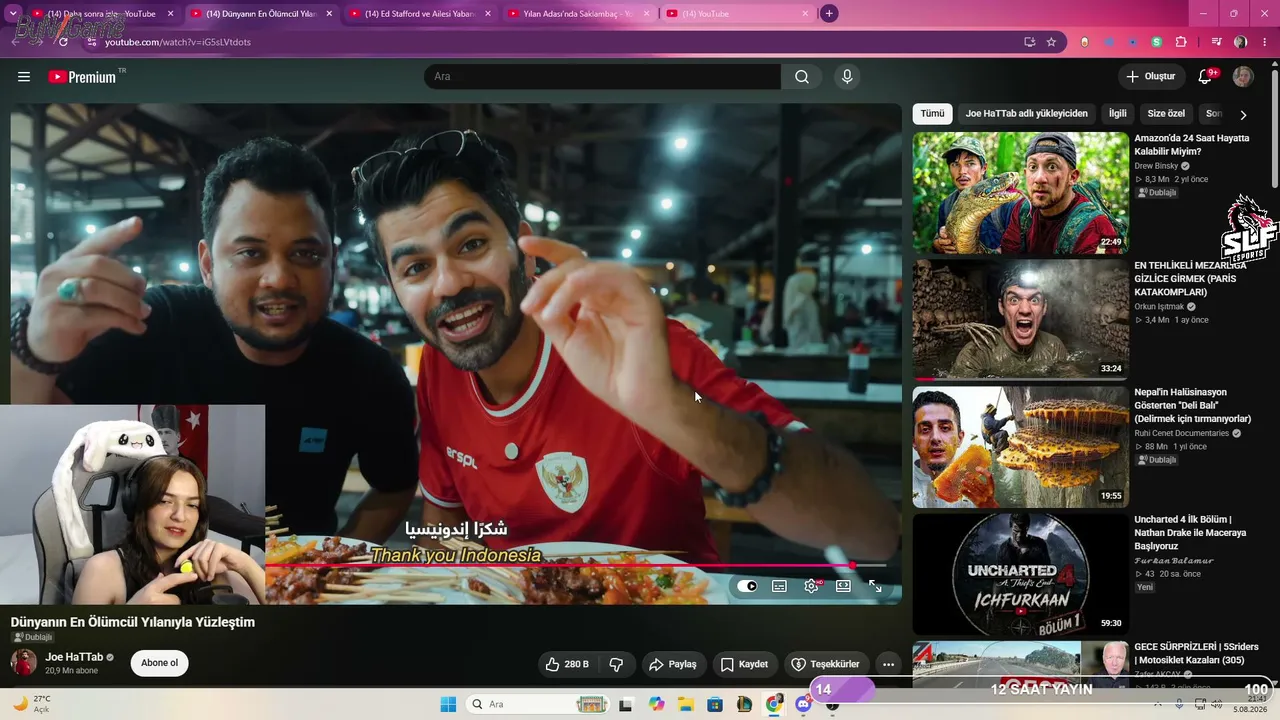The width and height of the screenshot is (1280, 720).
Task: Click the video title 'Dünyanın En Ölümcül Yılanıyla Yüzleştim'
Action: (x=133, y=622)
